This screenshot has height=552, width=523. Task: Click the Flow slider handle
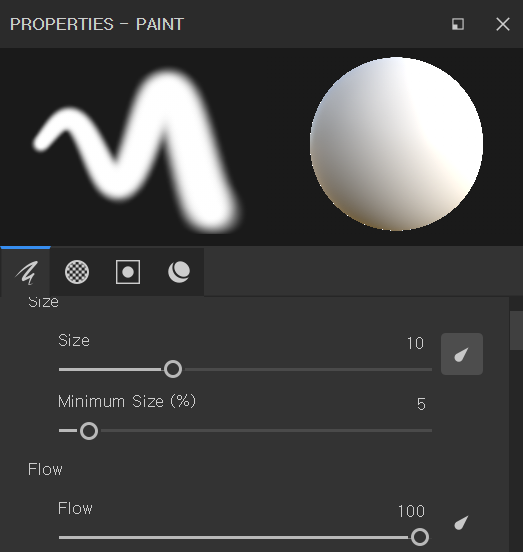click(x=420, y=537)
